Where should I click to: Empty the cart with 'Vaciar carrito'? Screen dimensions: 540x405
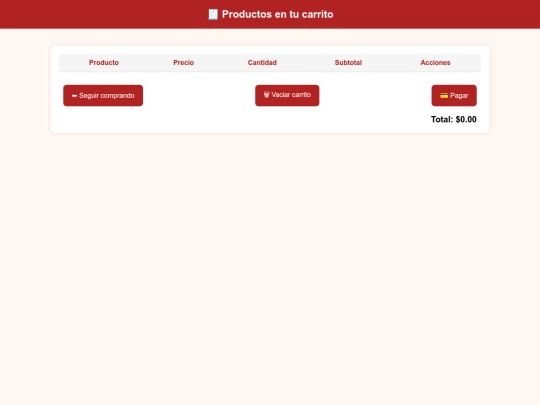[287, 95]
